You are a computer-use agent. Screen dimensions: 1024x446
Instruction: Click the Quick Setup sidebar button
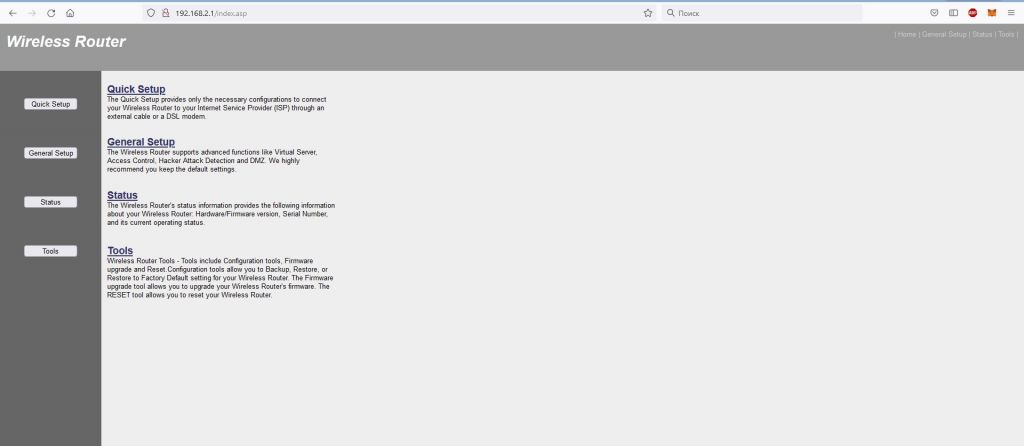point(50,104)
